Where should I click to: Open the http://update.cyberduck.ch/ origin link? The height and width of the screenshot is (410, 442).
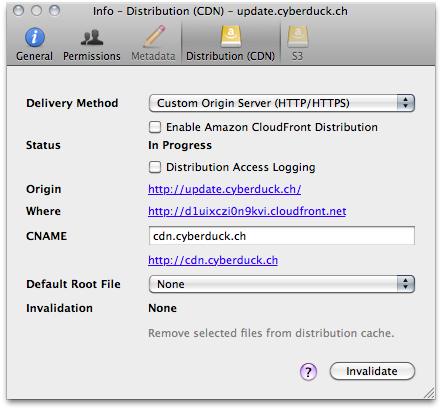tap(225, 189)
